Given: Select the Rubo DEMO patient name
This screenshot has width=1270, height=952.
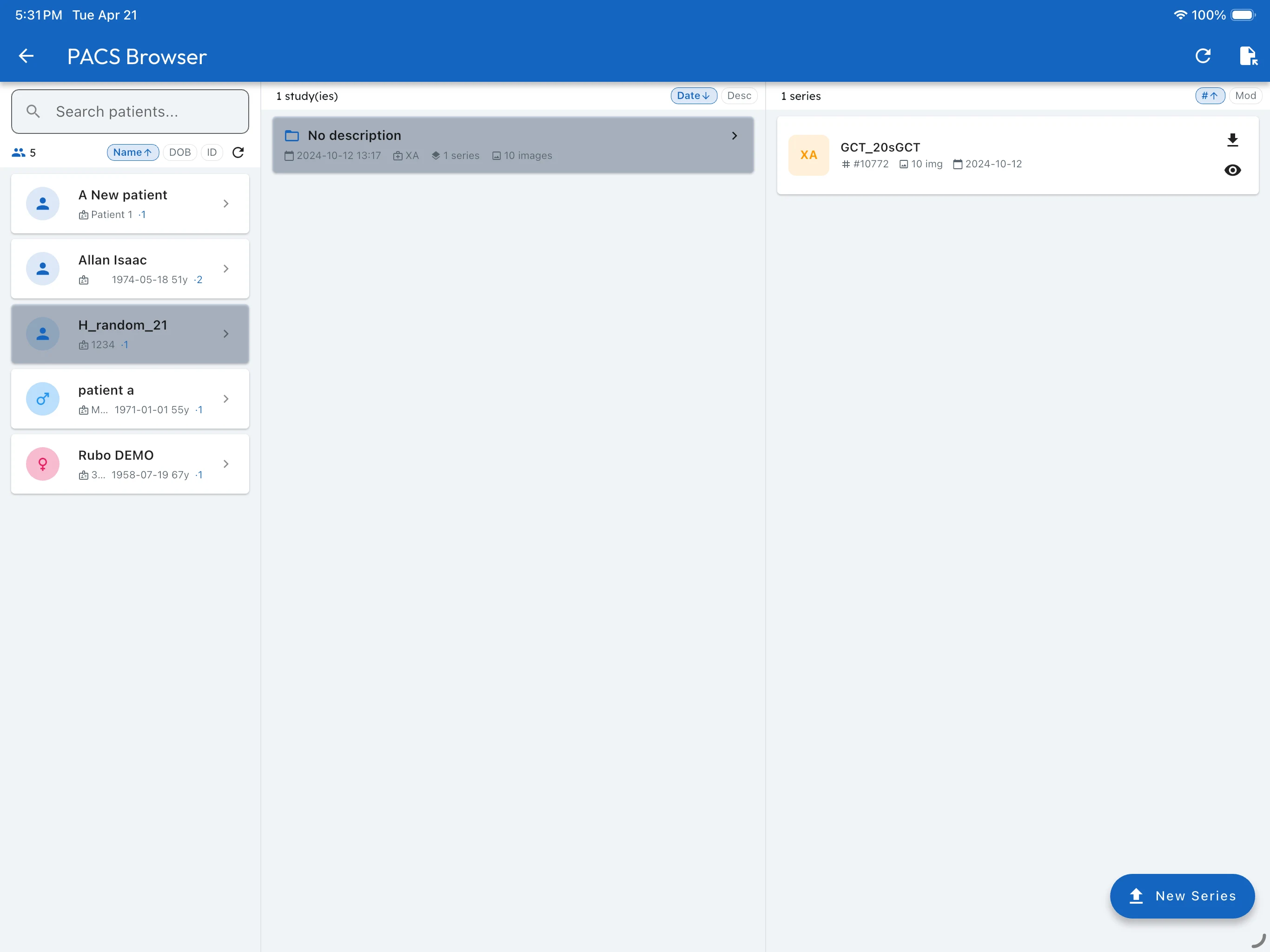Looking at the screenshot, I should coord(116,456).
